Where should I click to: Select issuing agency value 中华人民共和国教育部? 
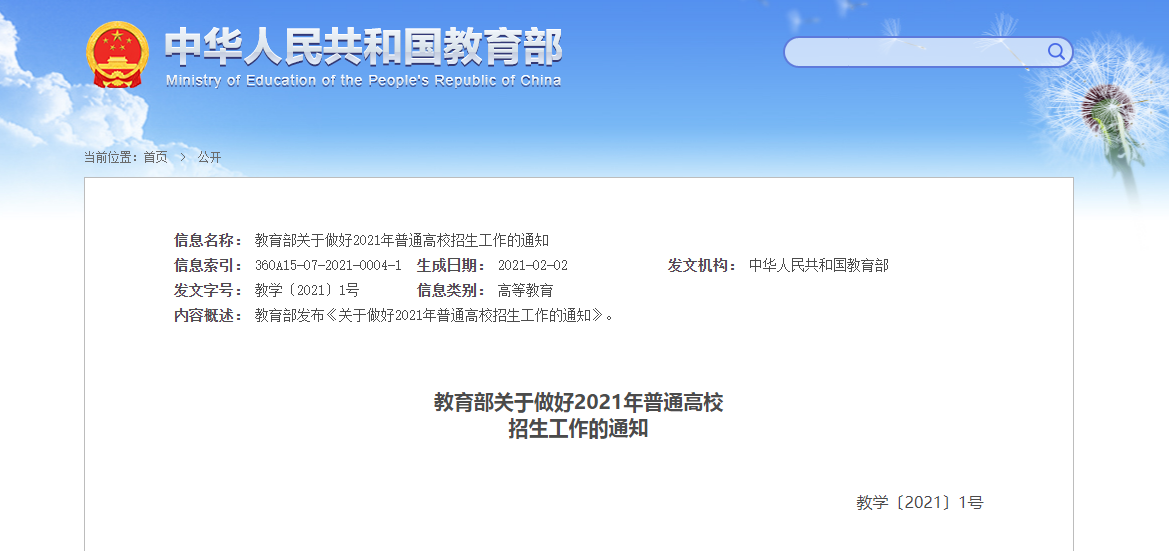819,265
